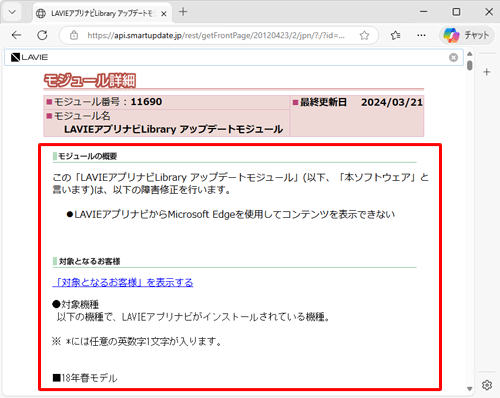Close the LAVIE アプリナビ Library tab
500x398 pixels.
tap(164, 14)
